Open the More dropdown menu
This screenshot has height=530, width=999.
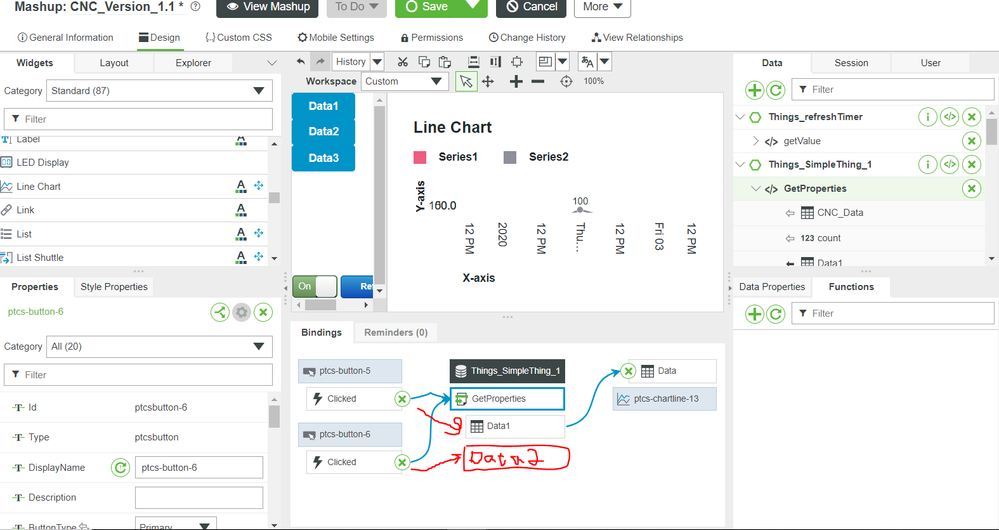pyautogui.click(x=602, y=7)
